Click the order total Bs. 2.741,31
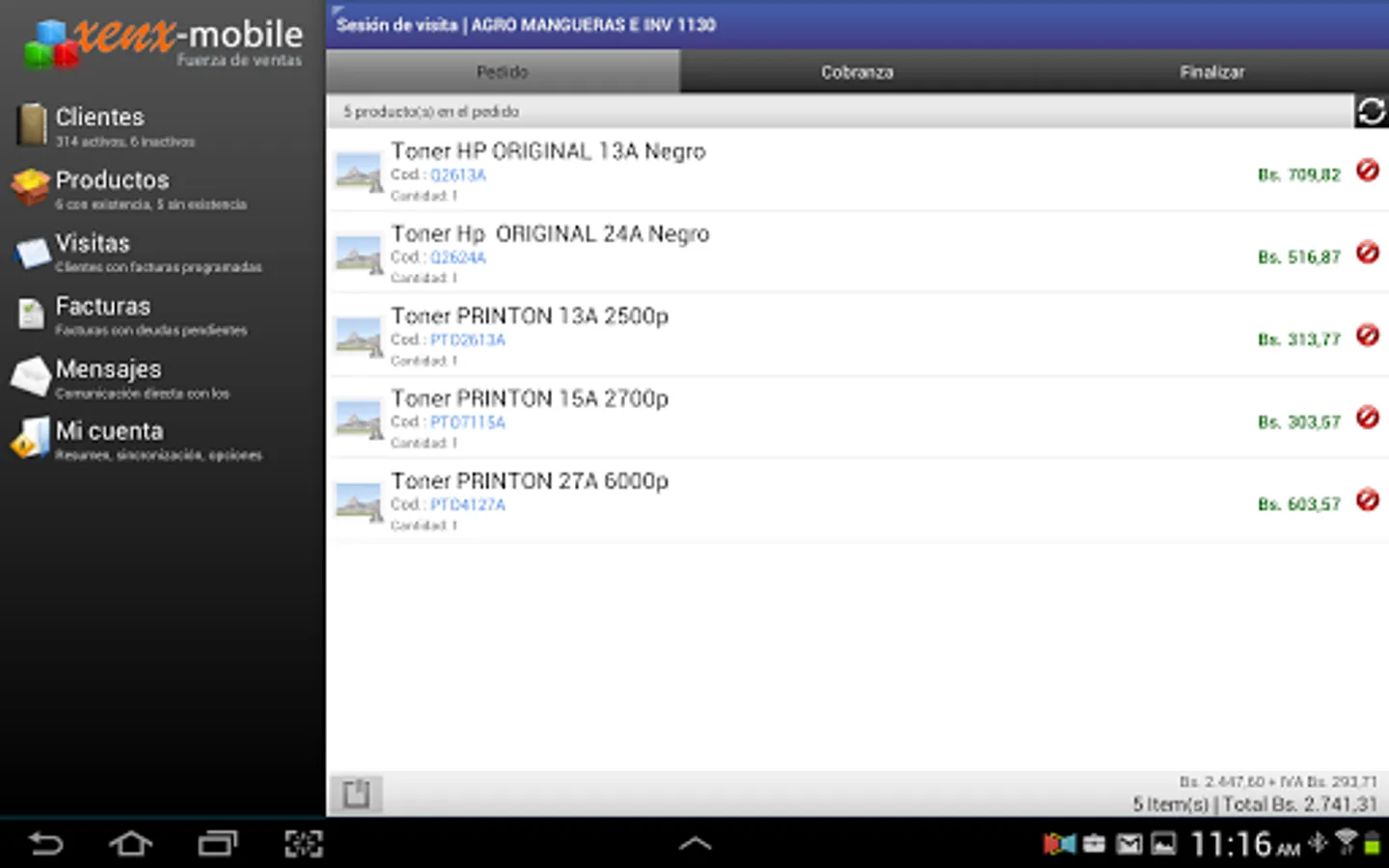Viewport: 1389px width, 868px height. (x=1300, y=804)
